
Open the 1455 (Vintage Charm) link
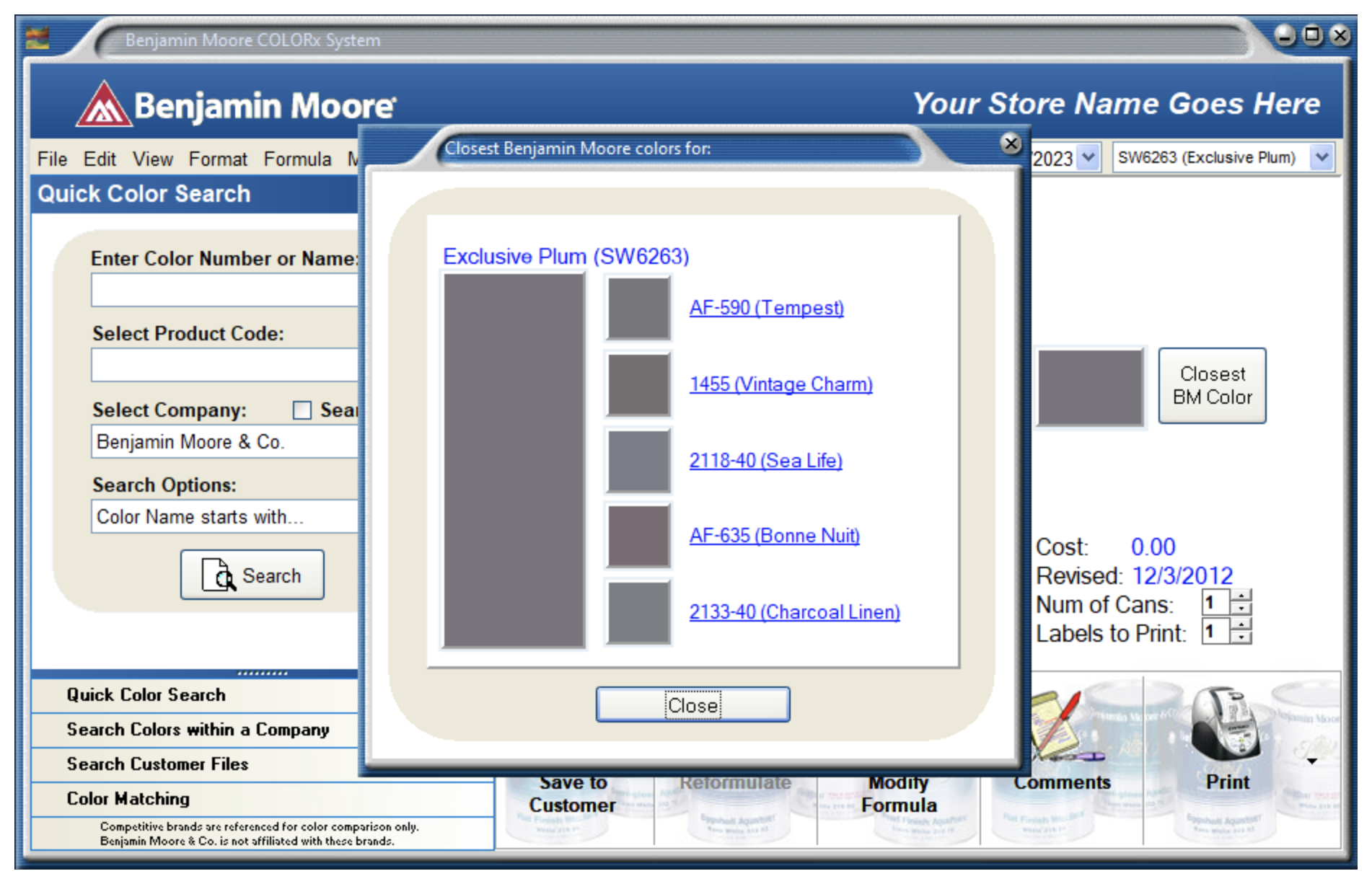coord(780,384)
